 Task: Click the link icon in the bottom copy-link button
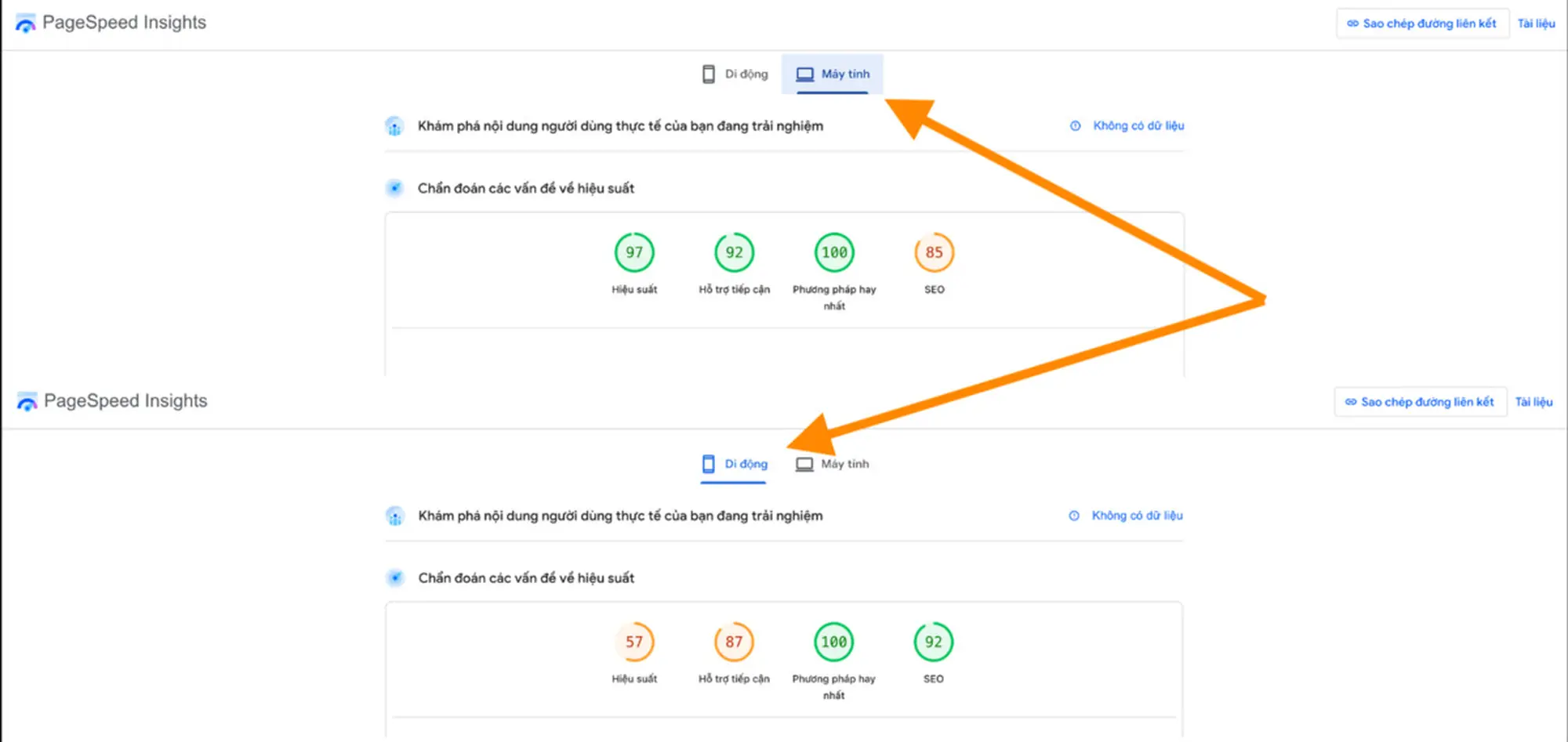point(1351,402)
